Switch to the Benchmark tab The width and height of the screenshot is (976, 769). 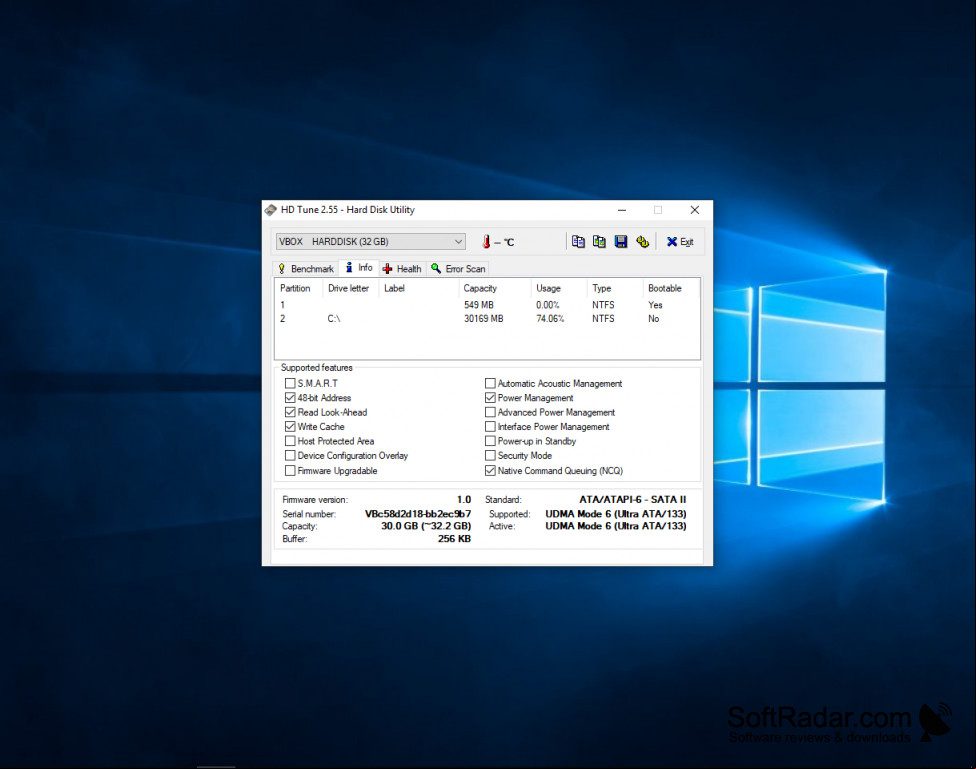coord(306,269)
